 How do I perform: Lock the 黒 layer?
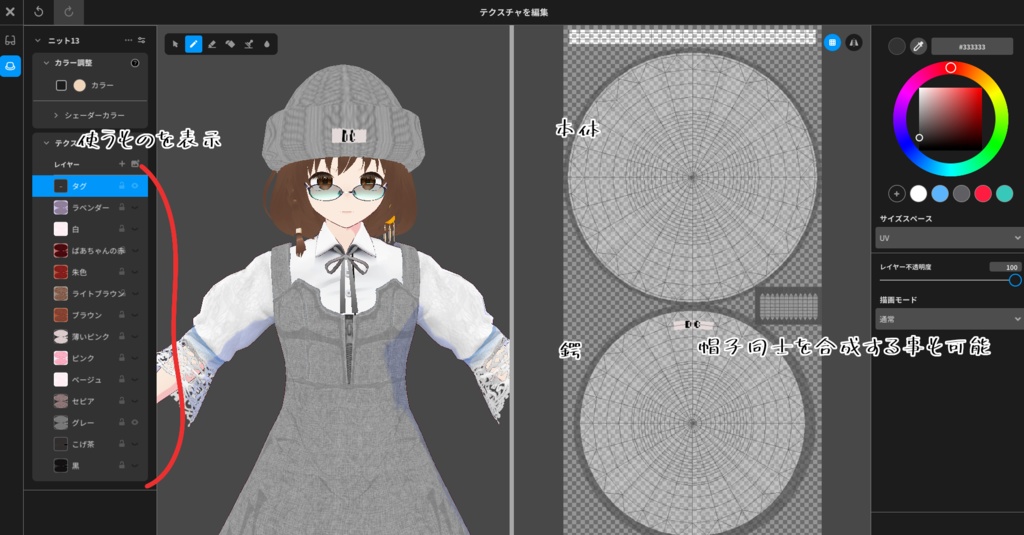[121, 466]
